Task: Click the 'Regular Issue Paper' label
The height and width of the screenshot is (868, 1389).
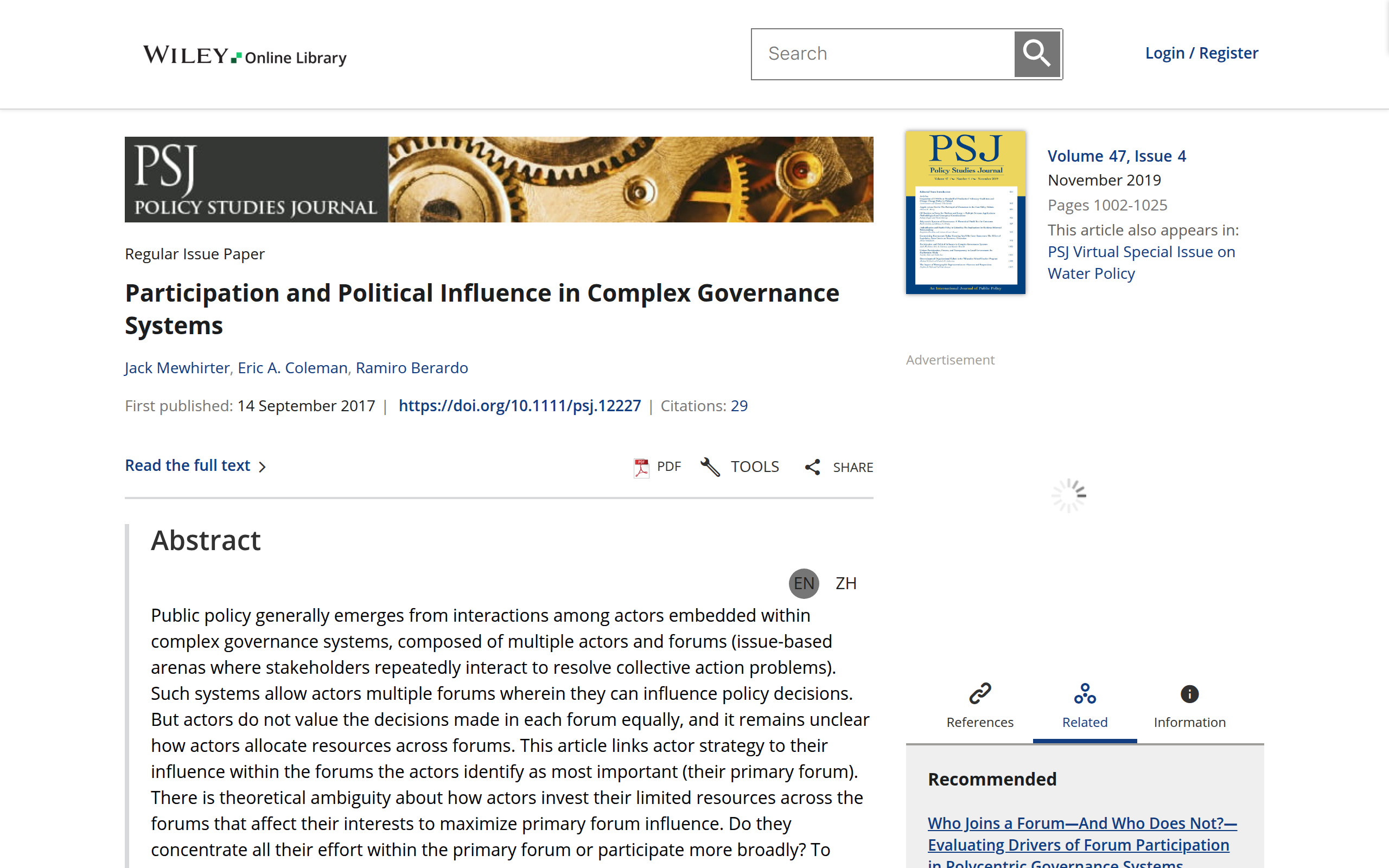Action: tap(195, 254)
